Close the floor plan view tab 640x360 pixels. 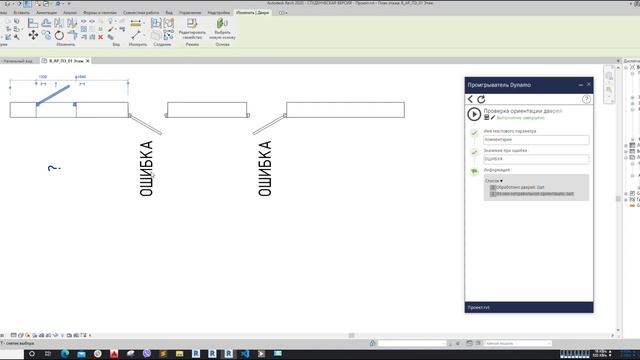pos(87,61)
